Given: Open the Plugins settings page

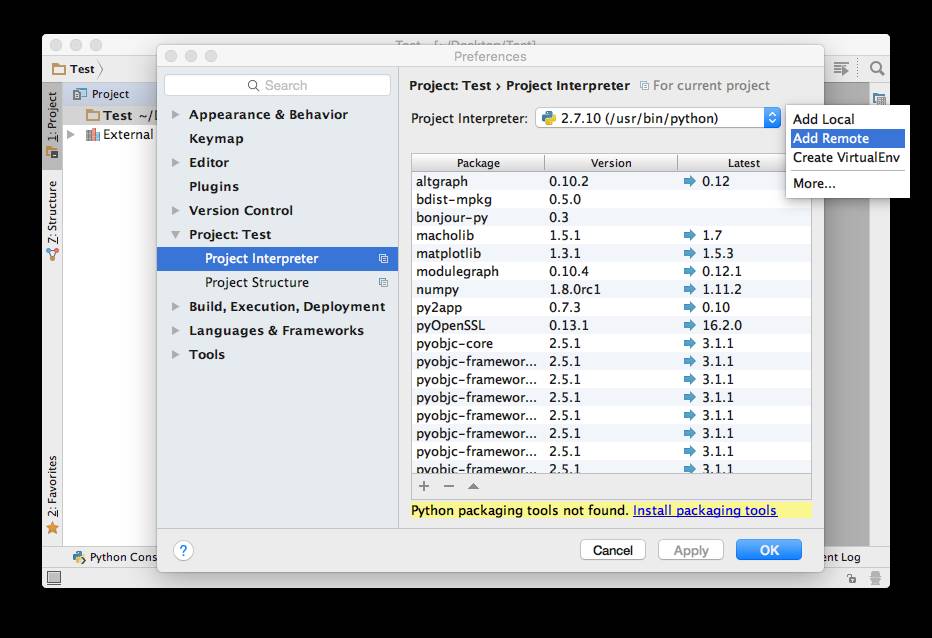Looking at the screenshot, I should pyautogui.click(x=214, y=186).
